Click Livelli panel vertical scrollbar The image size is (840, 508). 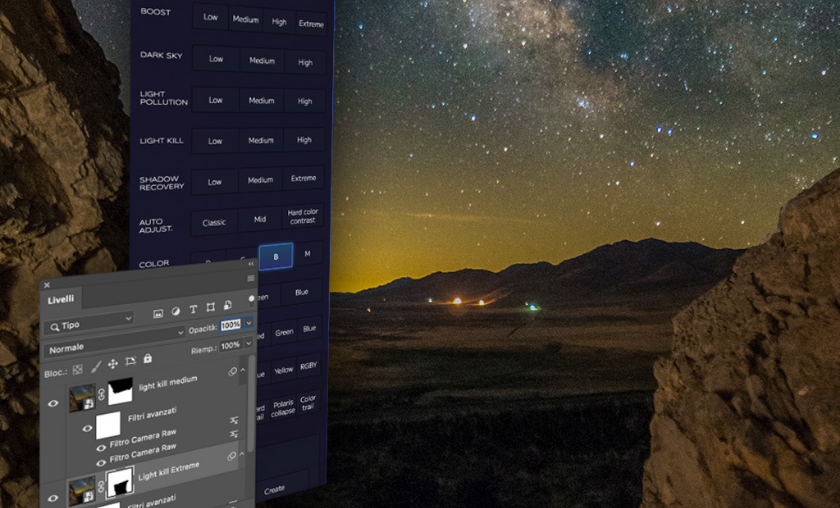click(x=250, y=405)
